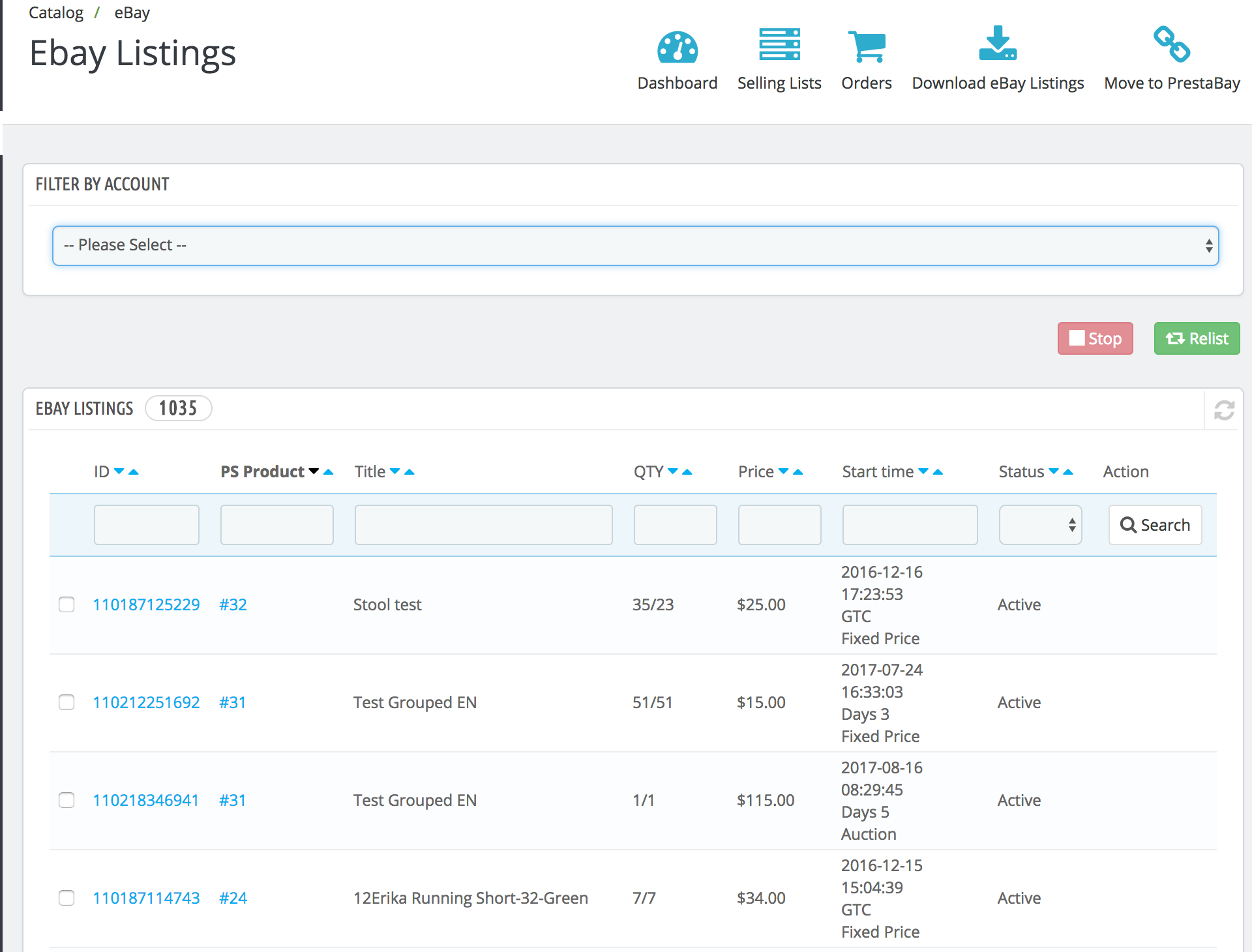Open listing ID 110212251692
The image size is (1252, 952).
tap(146, 702)
